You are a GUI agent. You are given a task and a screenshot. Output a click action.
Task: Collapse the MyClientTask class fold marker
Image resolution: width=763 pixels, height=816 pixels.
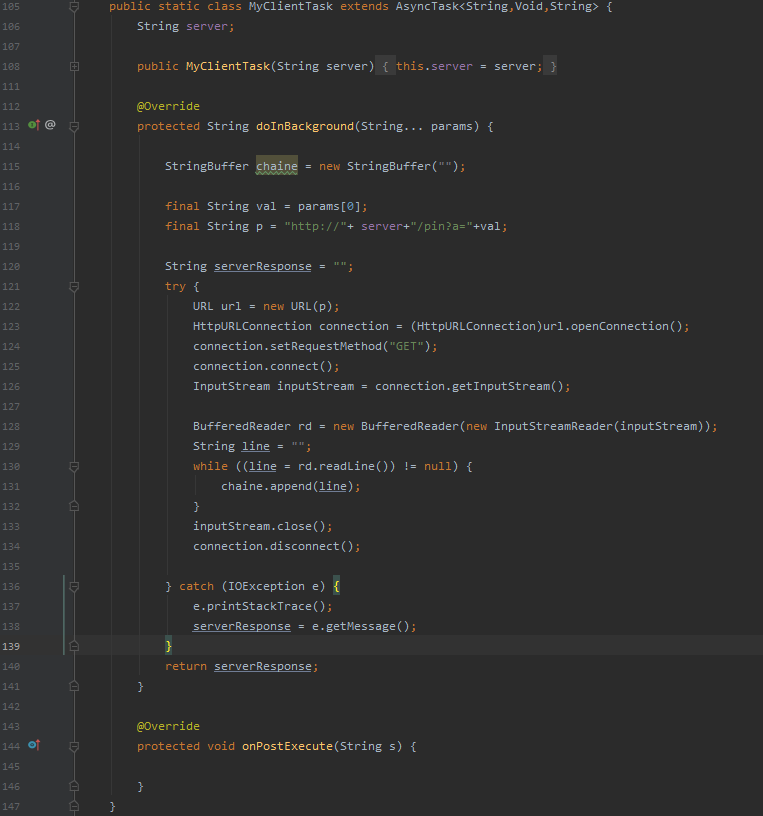pos(74,7)
